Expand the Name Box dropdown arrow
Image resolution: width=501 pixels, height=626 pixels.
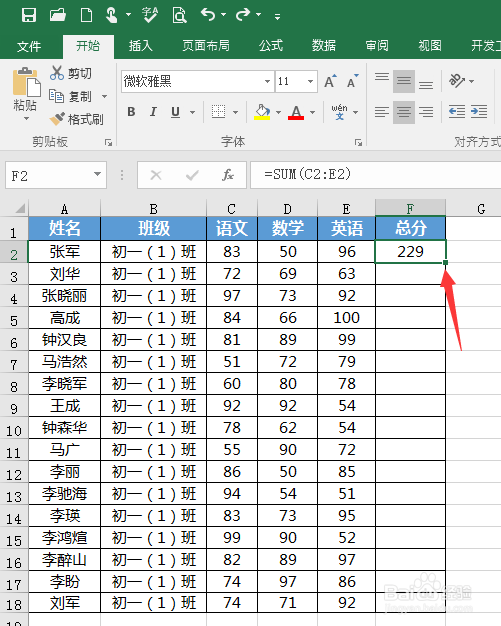coord(97,174)
